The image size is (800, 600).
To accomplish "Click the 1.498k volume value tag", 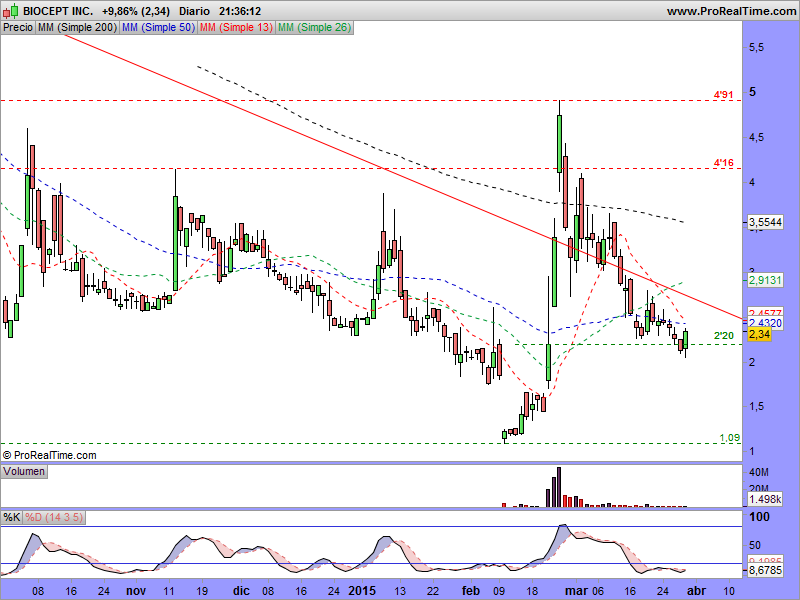I will click(x=765, y=499).
